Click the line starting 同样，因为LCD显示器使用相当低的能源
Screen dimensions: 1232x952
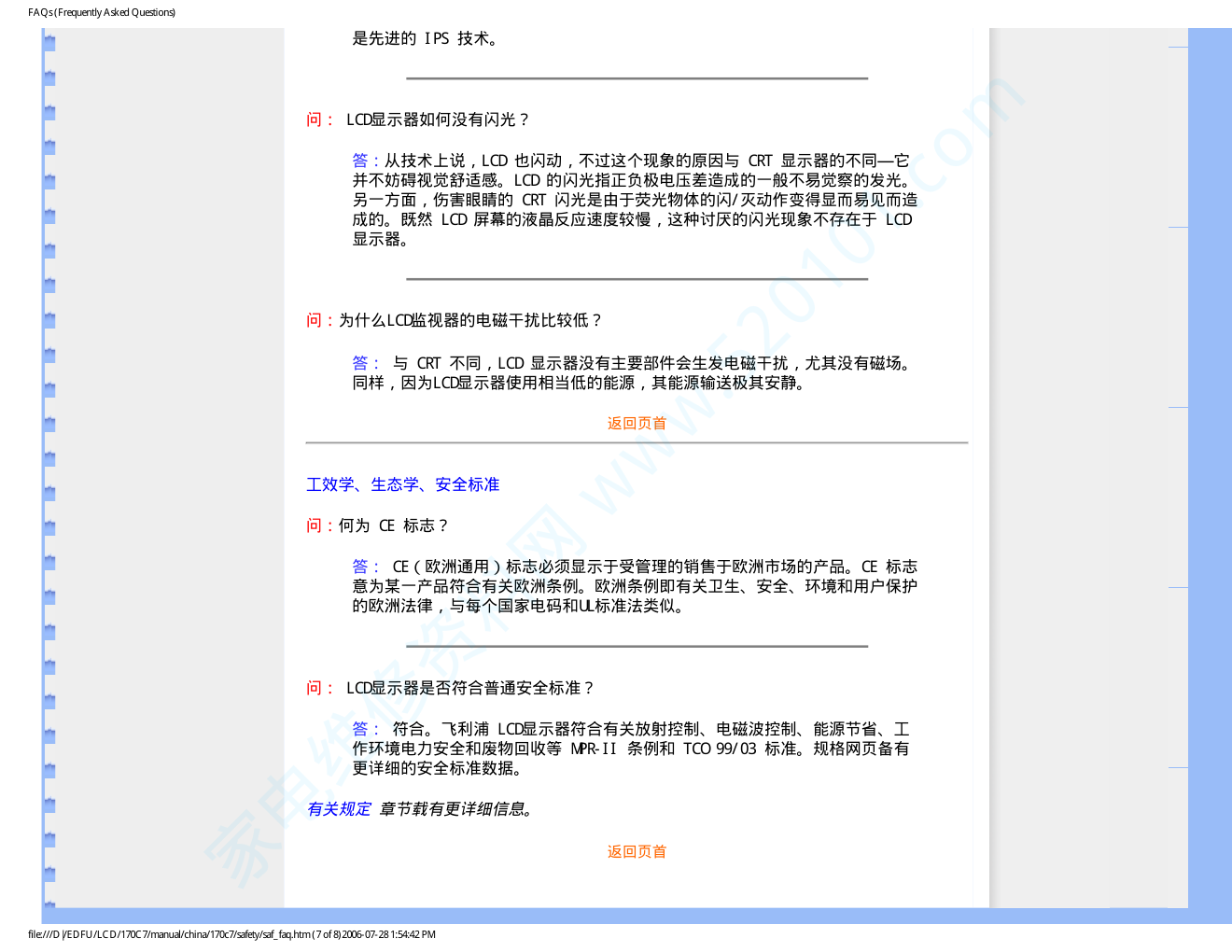click(x=579, y=383)
